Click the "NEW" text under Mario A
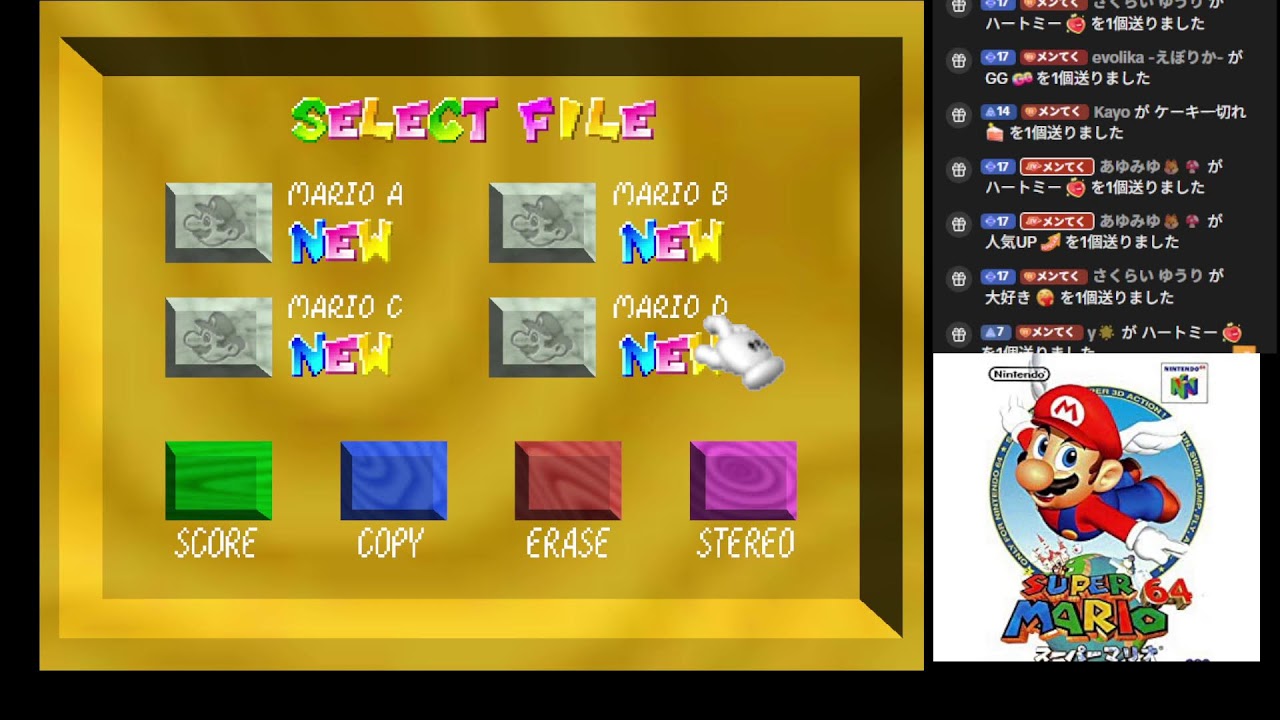This screenshot has width=1280, height=720. tap(340, 242)
